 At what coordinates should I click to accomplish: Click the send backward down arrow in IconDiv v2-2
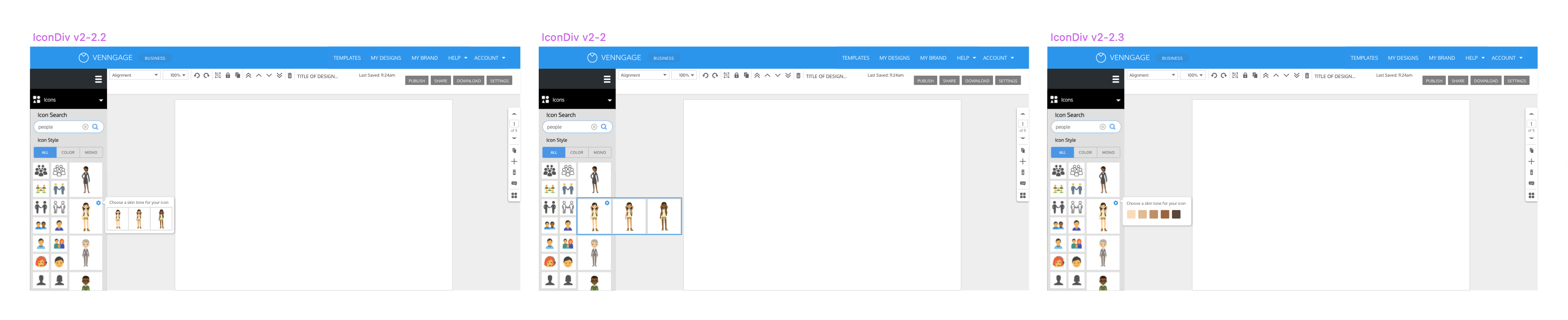778,76
